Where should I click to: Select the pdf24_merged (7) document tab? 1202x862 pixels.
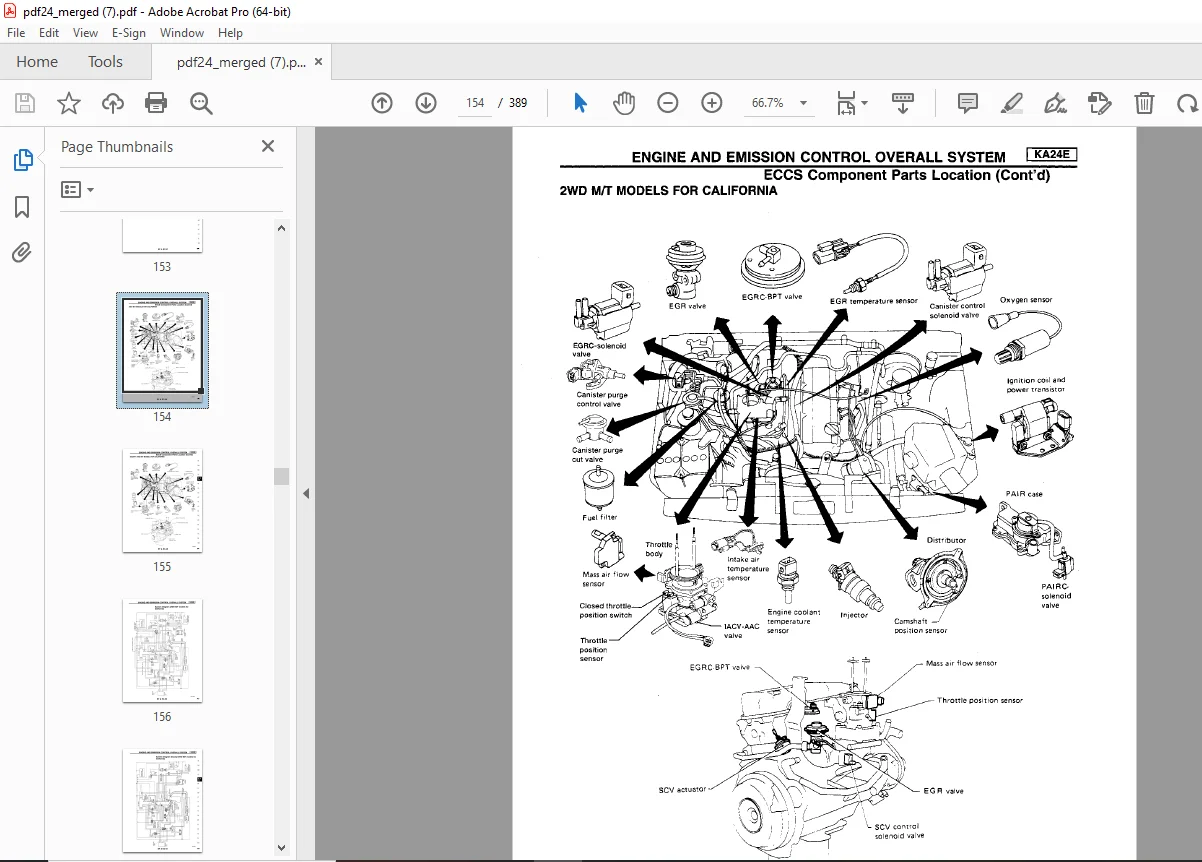click(241, 62)
